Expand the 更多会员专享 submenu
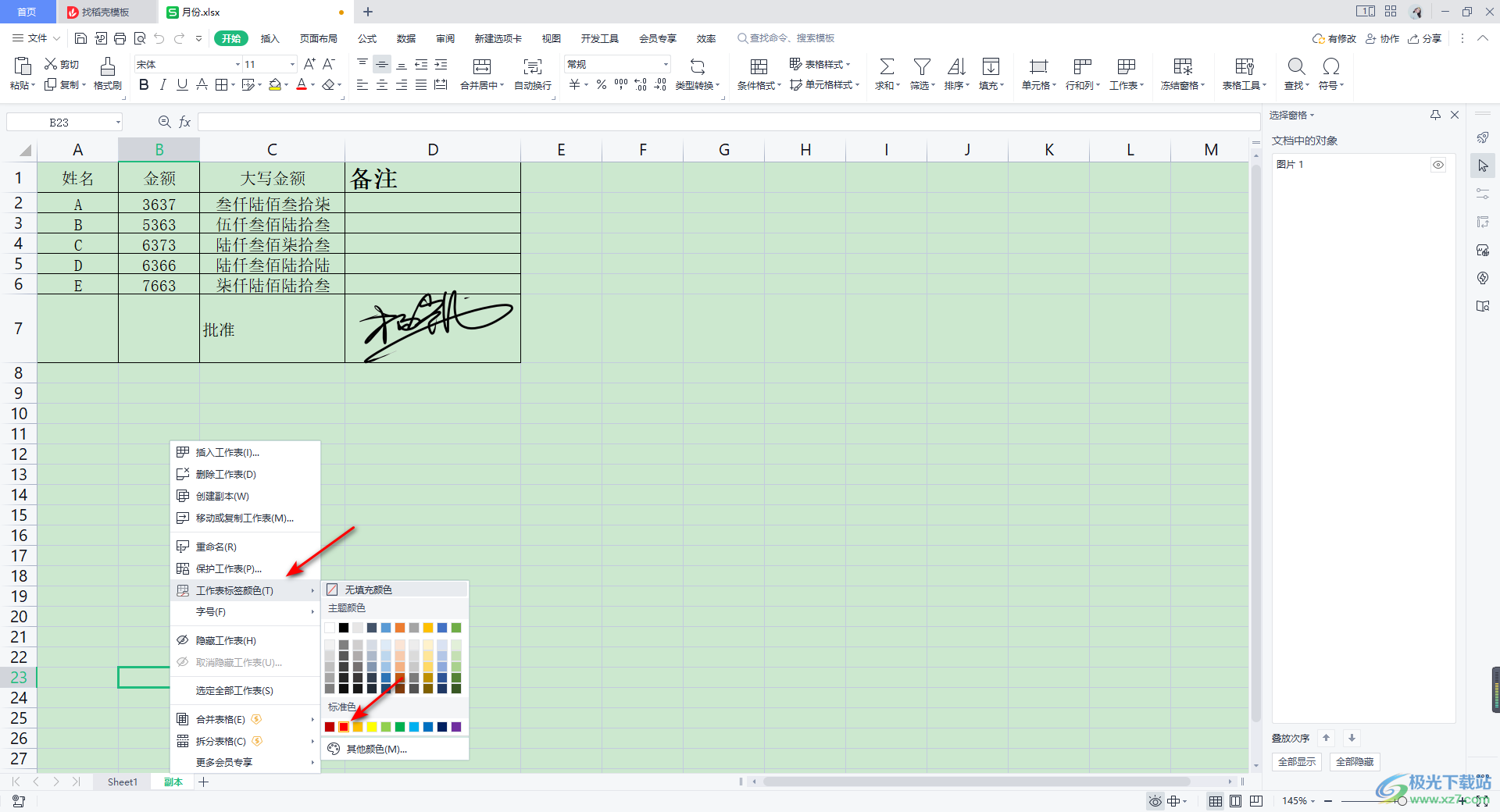 pos(245,762)
